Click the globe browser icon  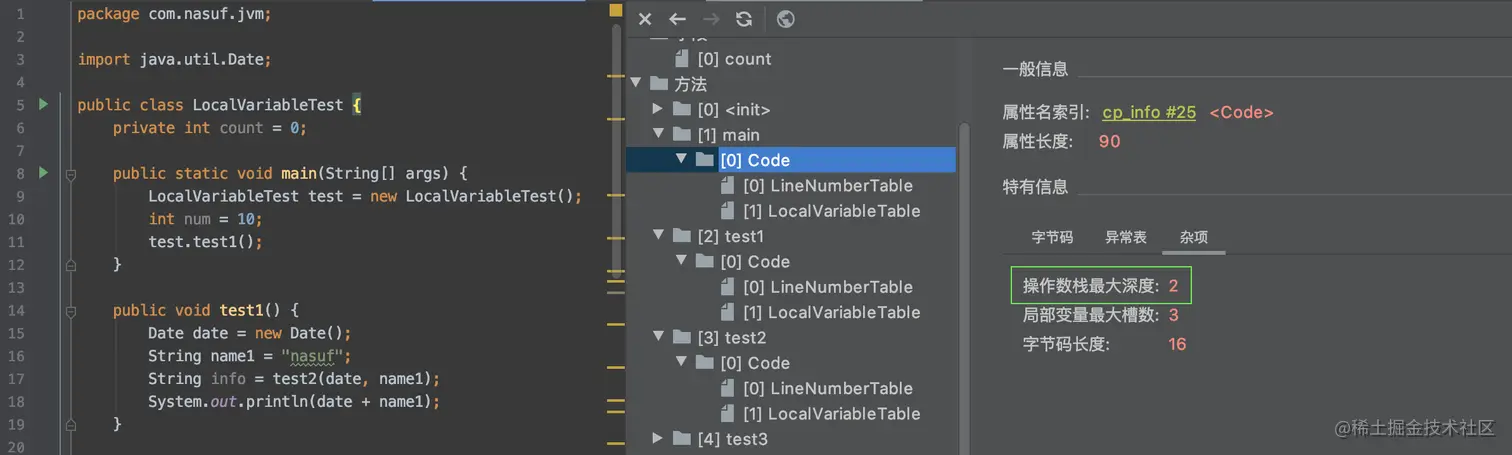[786, 19]
